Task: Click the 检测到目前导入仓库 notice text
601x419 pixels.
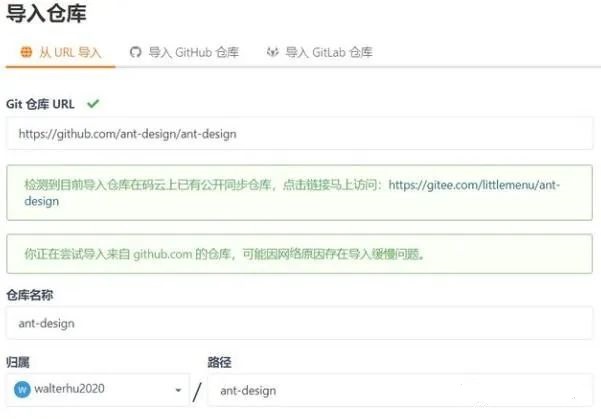Action: coord(204,185)
